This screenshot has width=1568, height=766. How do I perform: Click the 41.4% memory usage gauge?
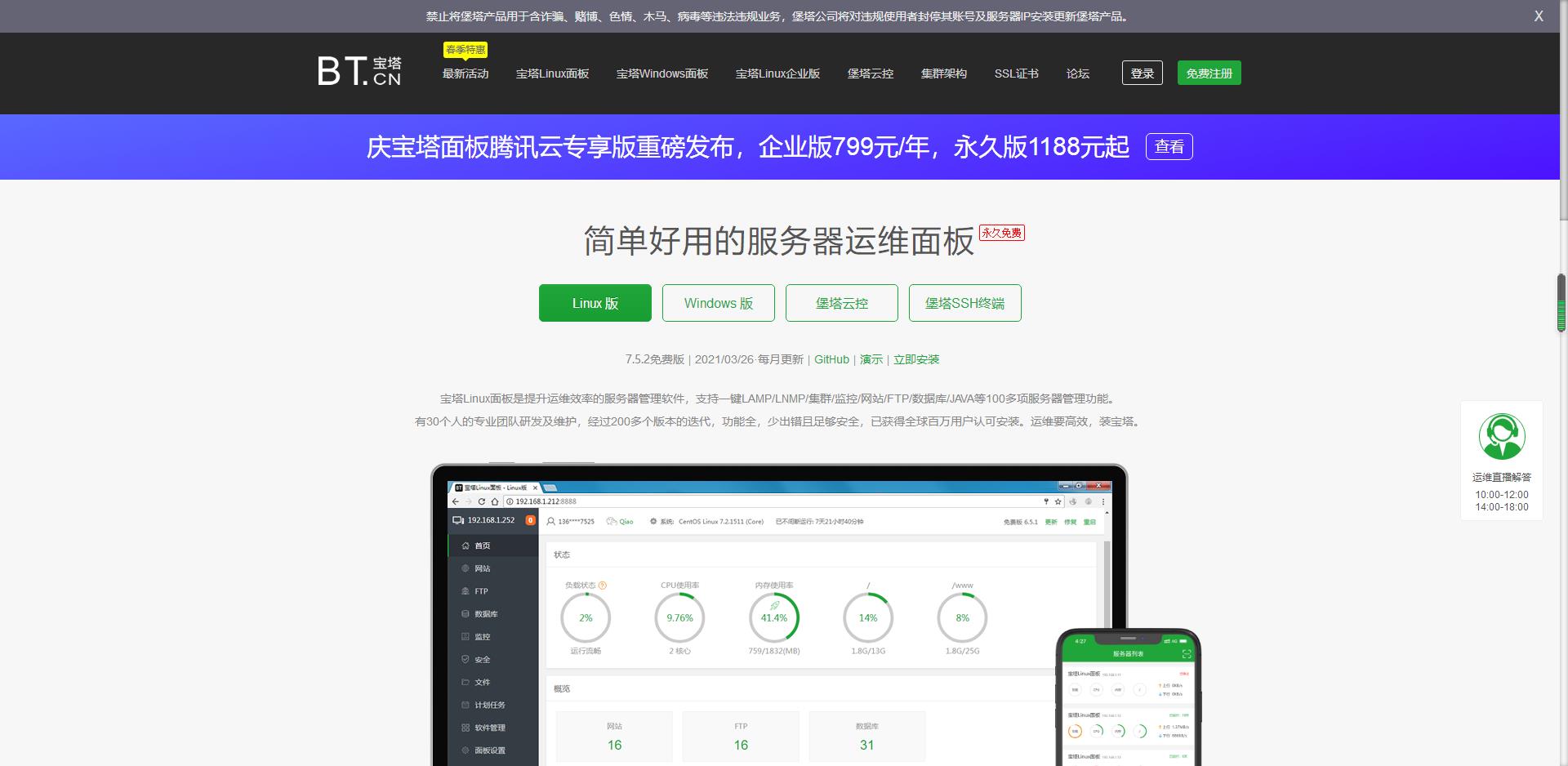pyautogui.click(x=774, y=618)
